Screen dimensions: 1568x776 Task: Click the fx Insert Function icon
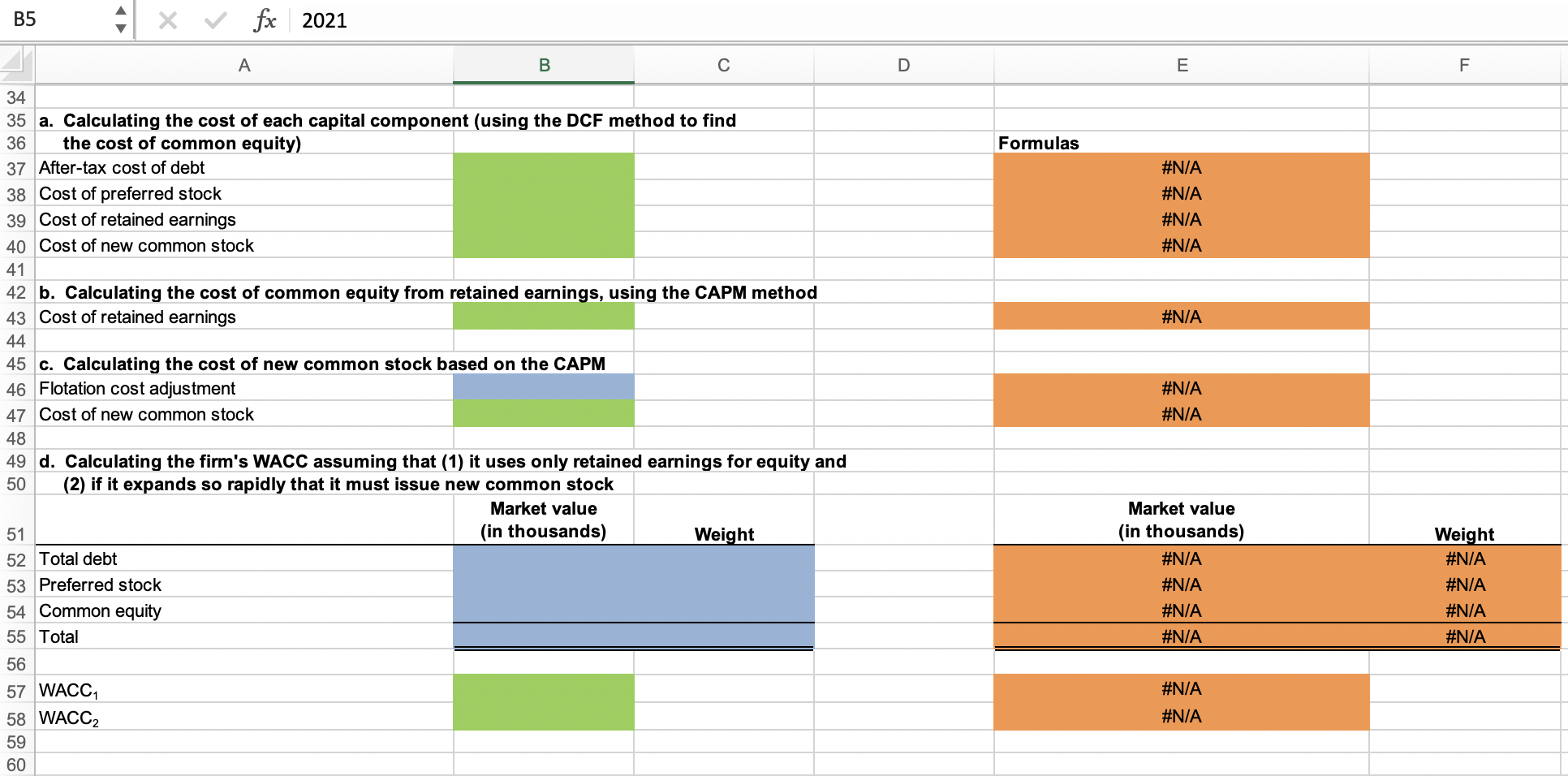(264, 21)
